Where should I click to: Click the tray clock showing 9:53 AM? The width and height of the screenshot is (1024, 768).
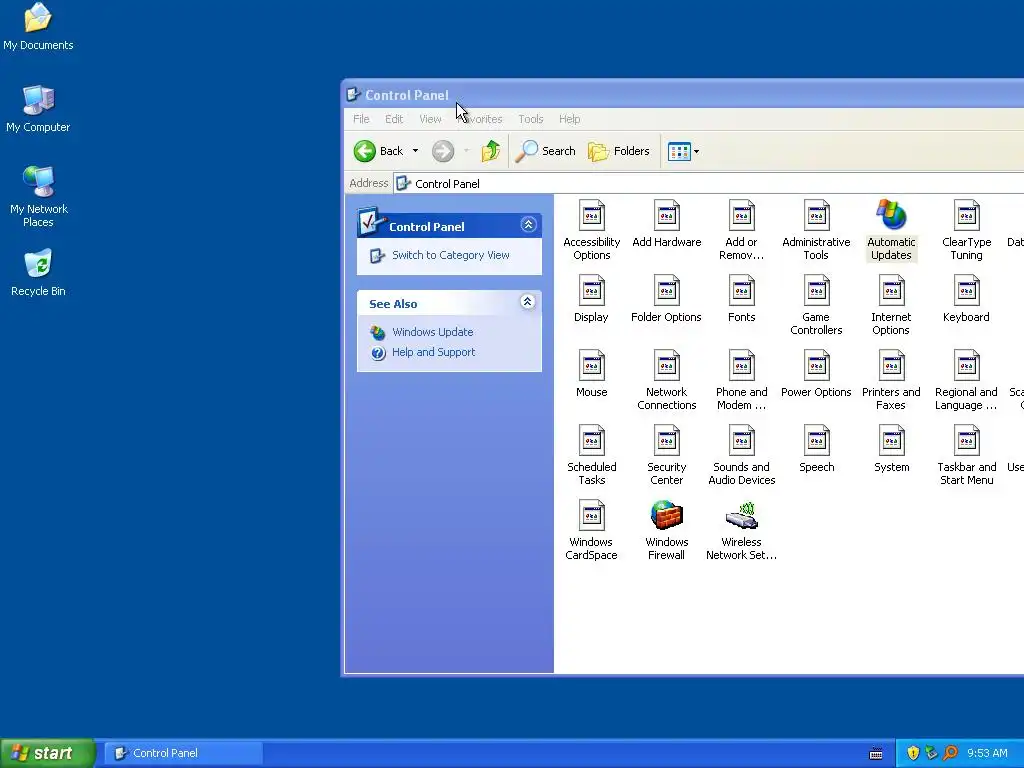point(987,753)
